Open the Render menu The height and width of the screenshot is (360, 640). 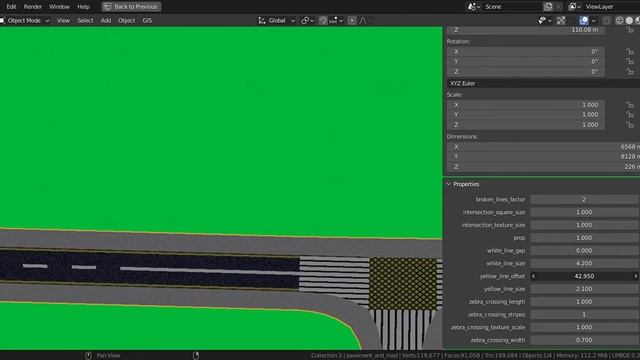click(x=33, y=7)
